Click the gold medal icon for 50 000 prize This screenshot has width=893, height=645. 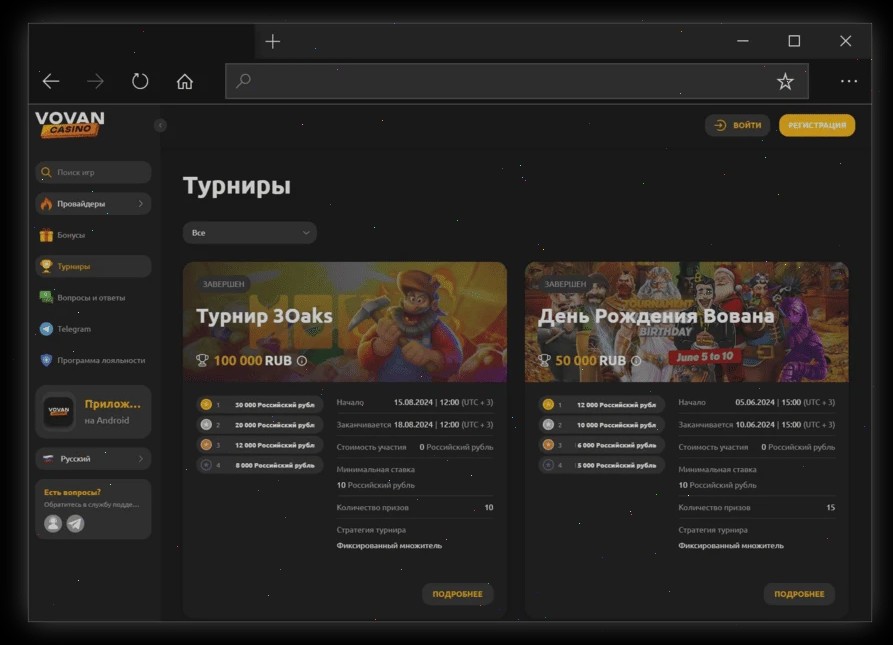[x=206, y=405]
